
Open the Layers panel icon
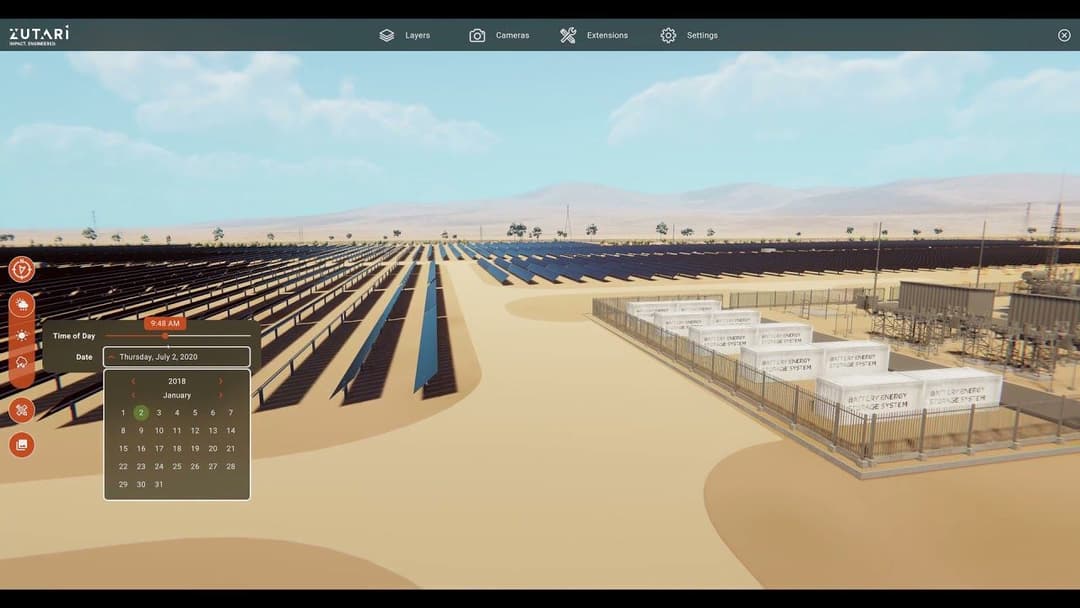[385, 35]
